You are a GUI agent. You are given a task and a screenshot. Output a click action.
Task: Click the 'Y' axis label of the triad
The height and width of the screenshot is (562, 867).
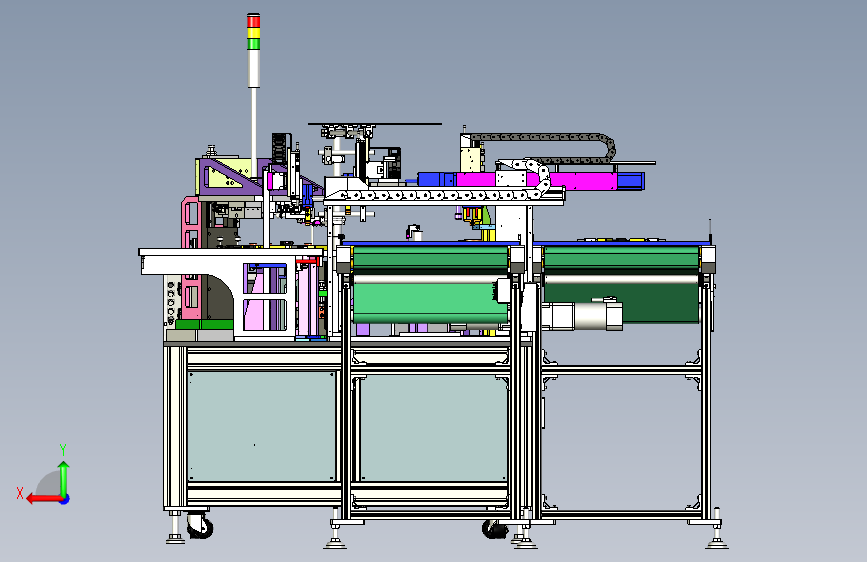pyautogui.click(x=63, y=450)
